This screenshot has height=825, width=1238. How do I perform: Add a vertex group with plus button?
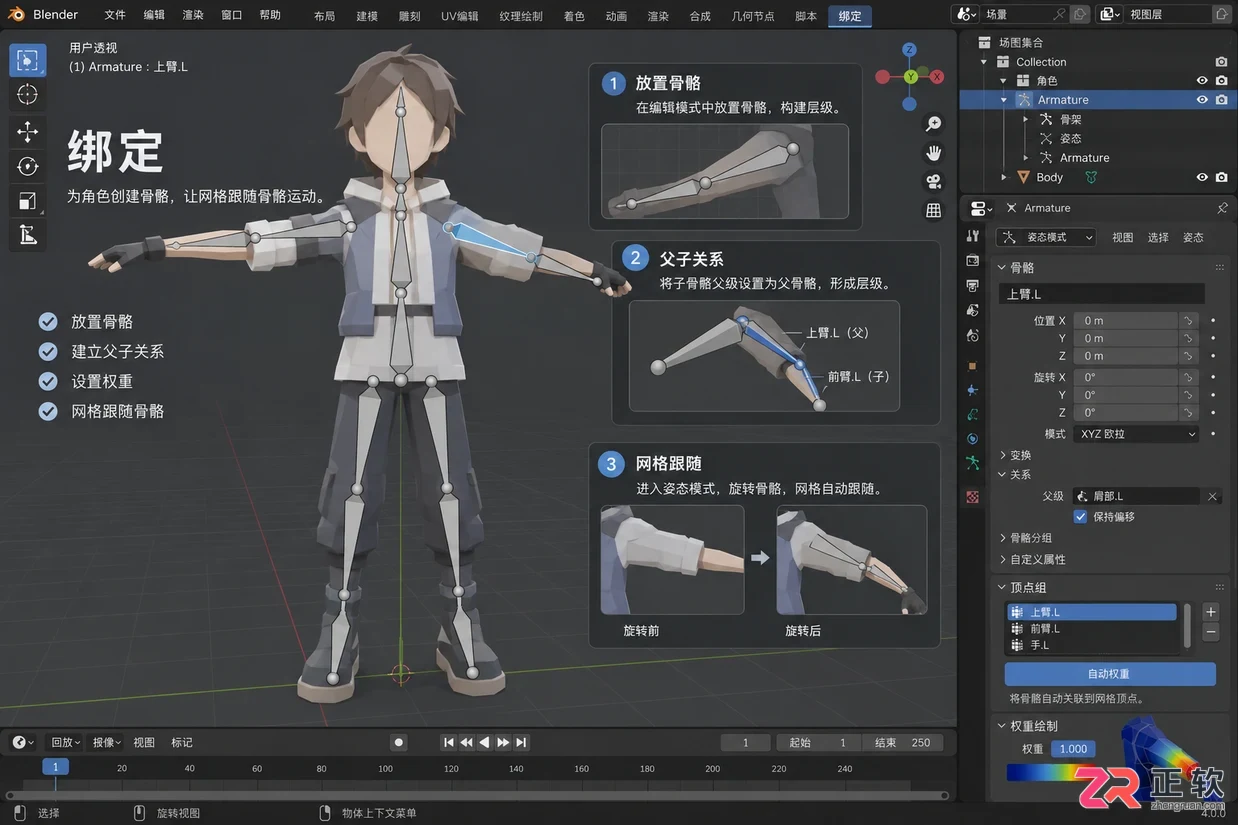(x=1211, y=612)
